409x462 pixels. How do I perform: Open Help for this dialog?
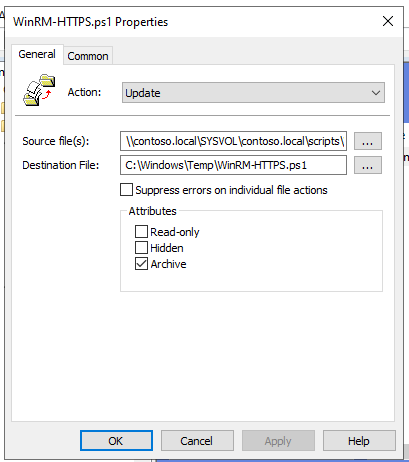click(x=359, y=441)
